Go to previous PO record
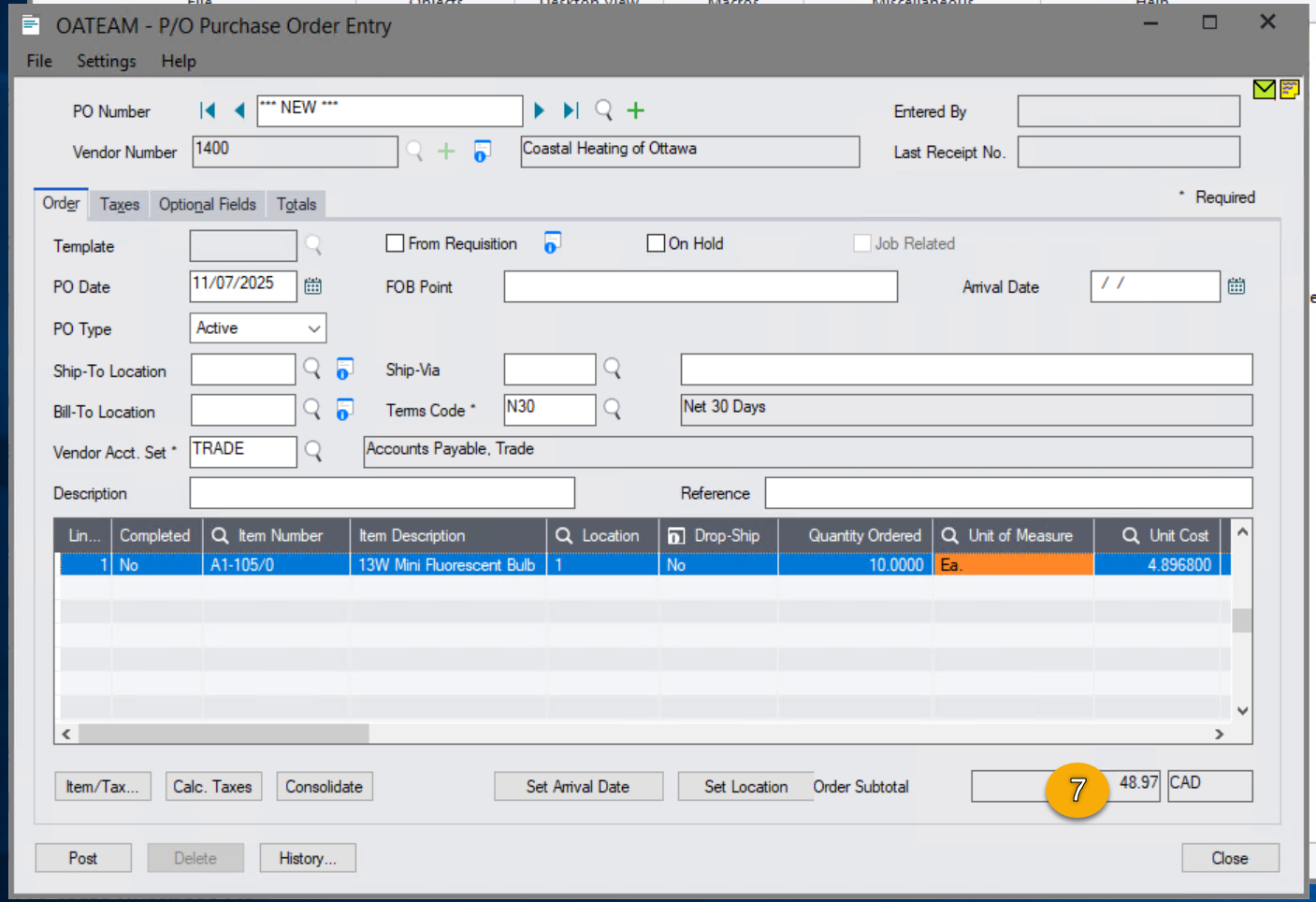Image resolution: width=1316 pixels, height=902 pixels. [239, 110]
